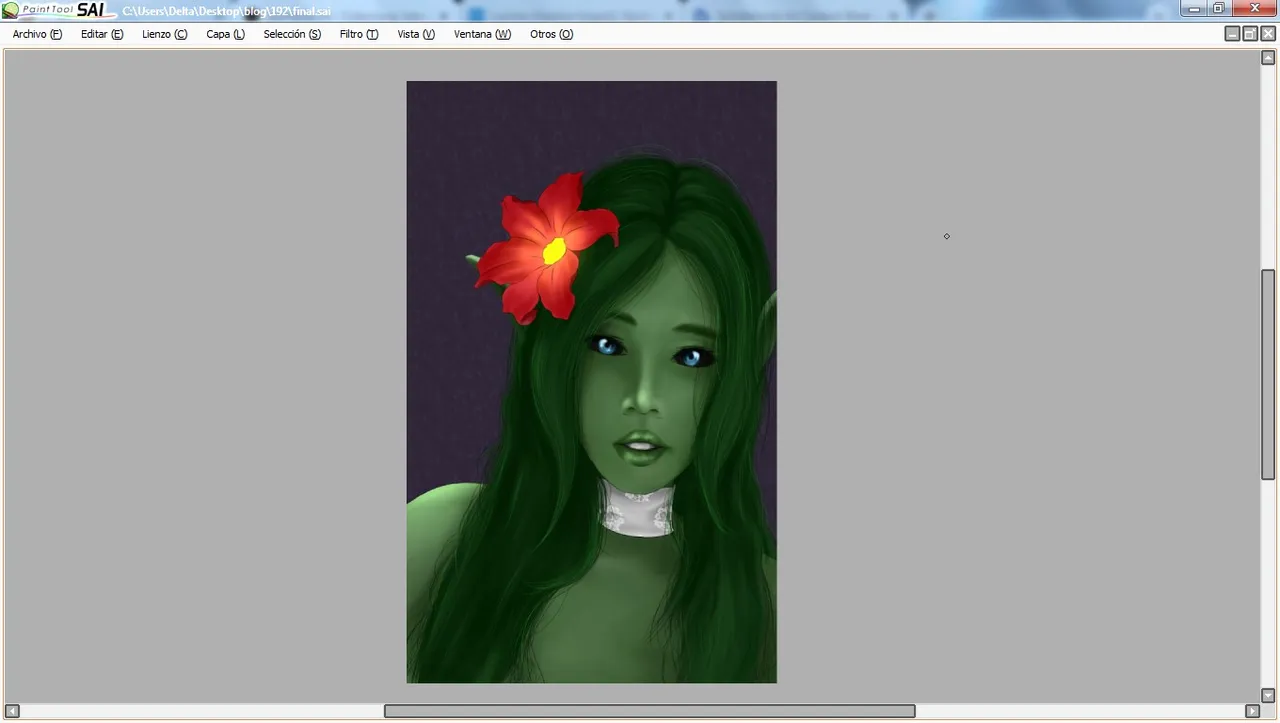Open the Archivo (F) menu
The image size is (1280, 723).
[x=37, y=34]
